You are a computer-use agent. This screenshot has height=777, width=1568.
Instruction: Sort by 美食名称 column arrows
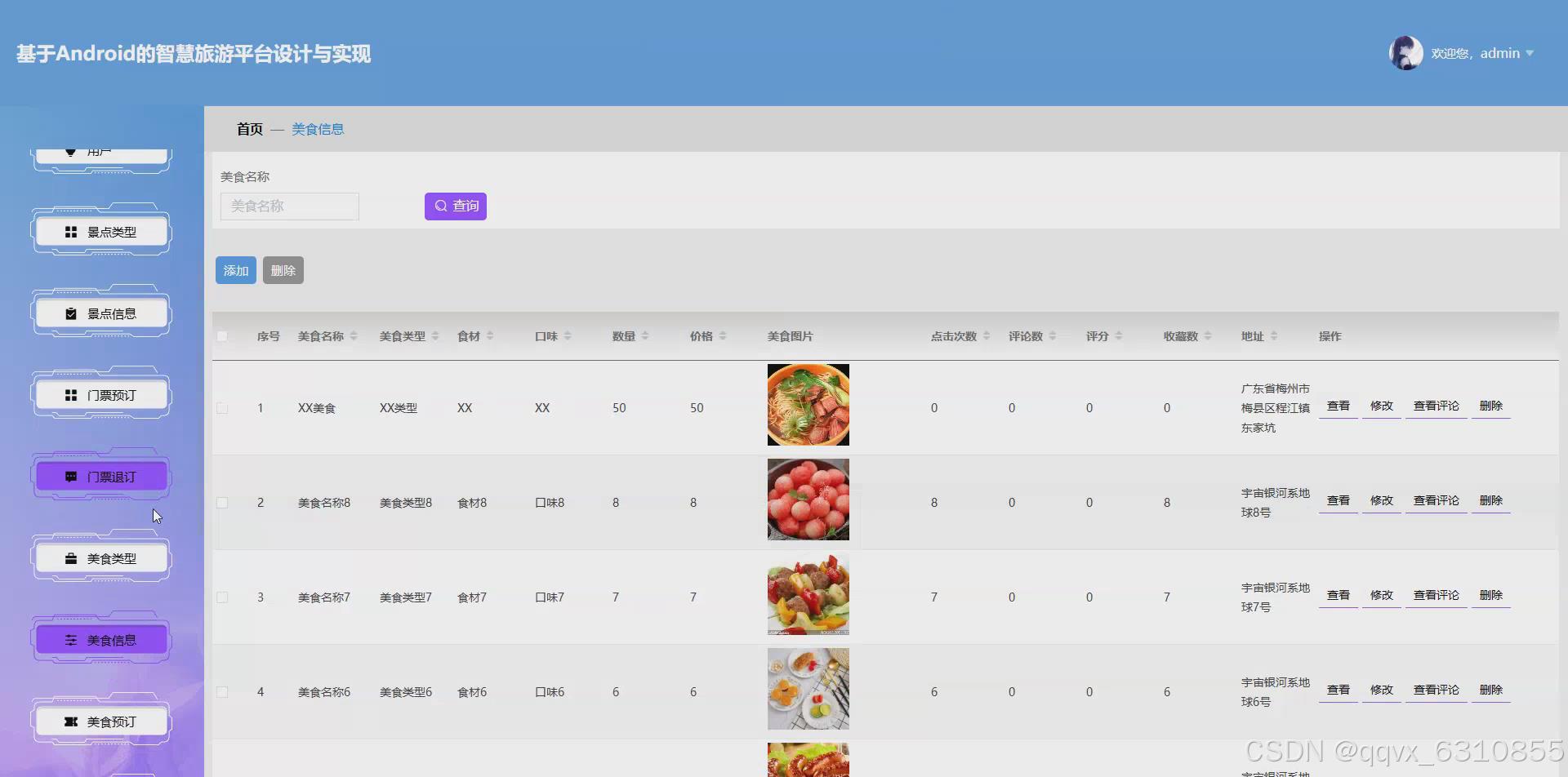click(354, 336)
